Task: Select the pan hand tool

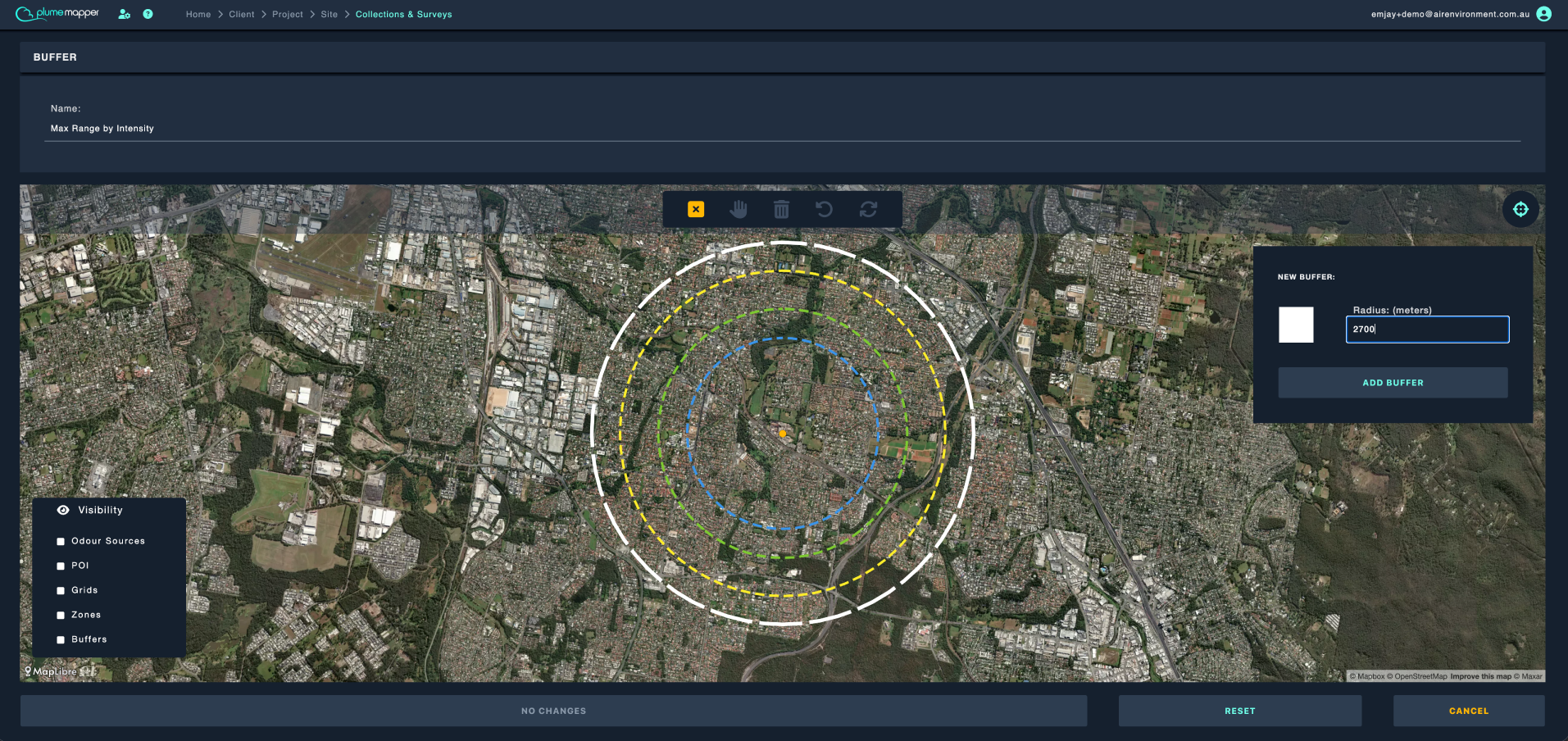Action: coord(739,209)
